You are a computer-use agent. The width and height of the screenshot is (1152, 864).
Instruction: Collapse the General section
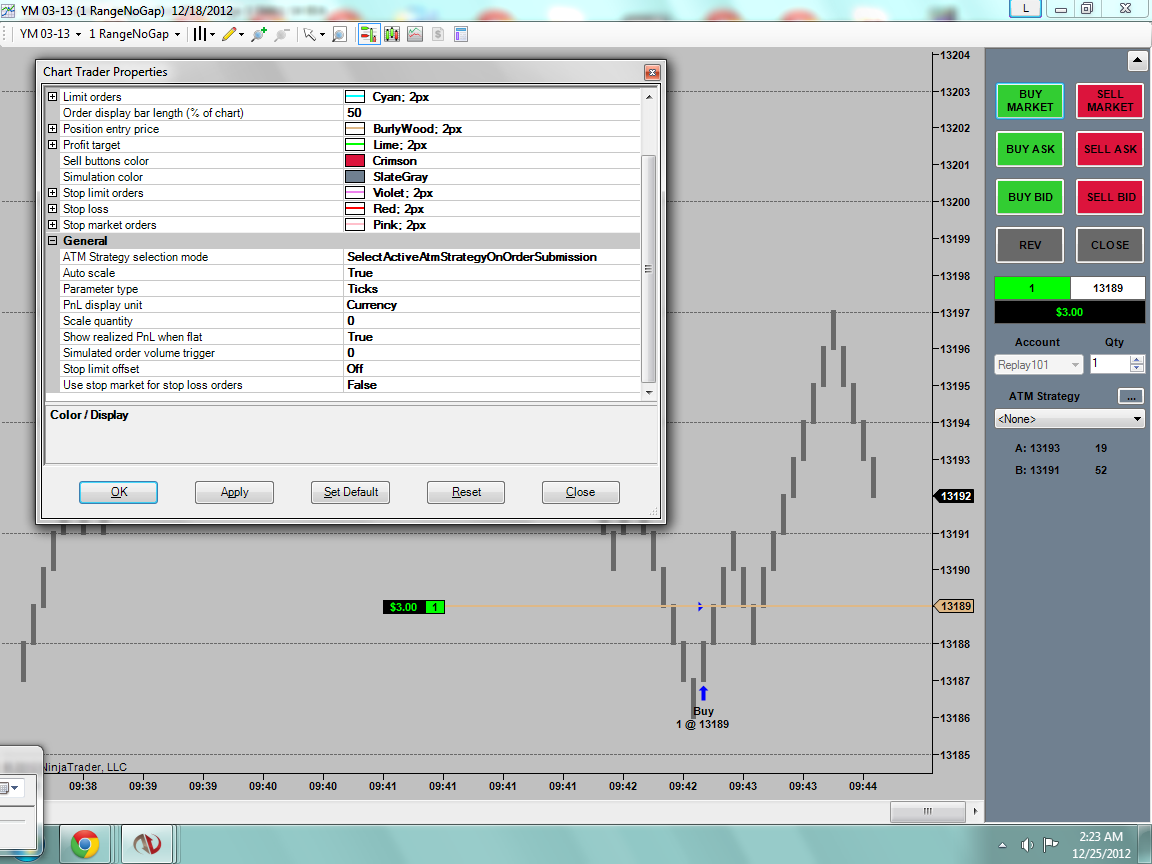tap(52, 241)
